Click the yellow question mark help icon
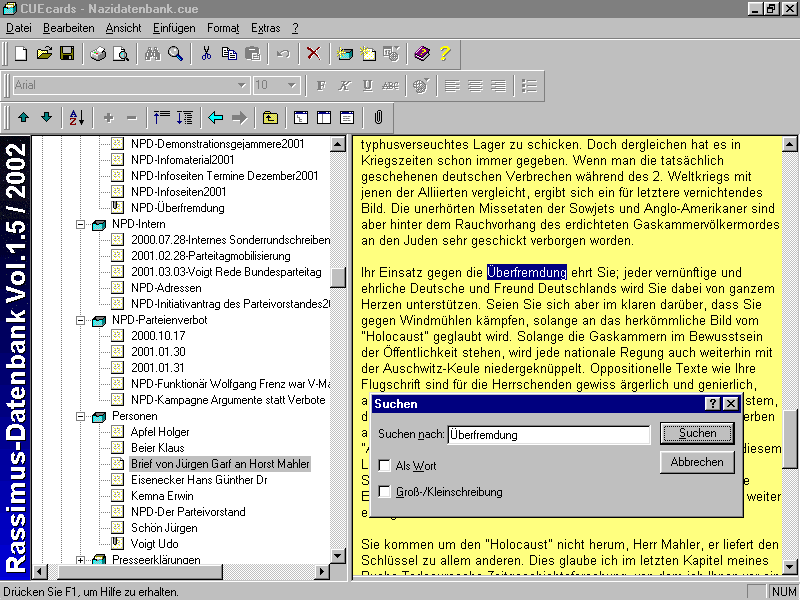 pos(445,54)
